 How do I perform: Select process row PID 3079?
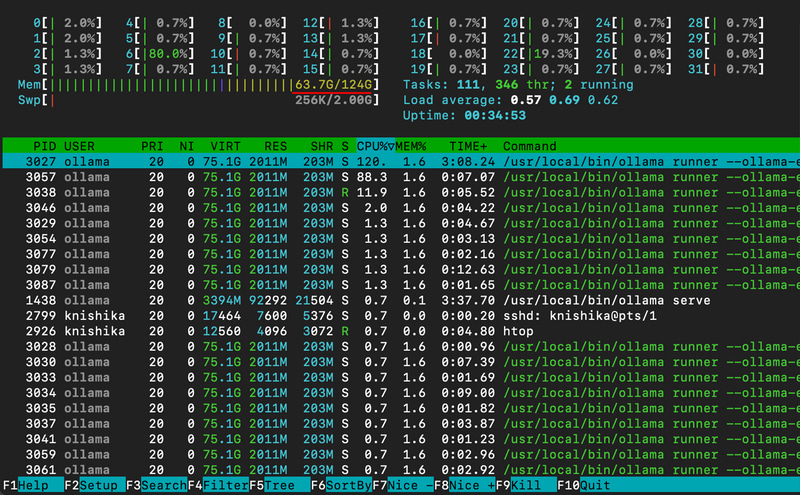pos(401,269)
